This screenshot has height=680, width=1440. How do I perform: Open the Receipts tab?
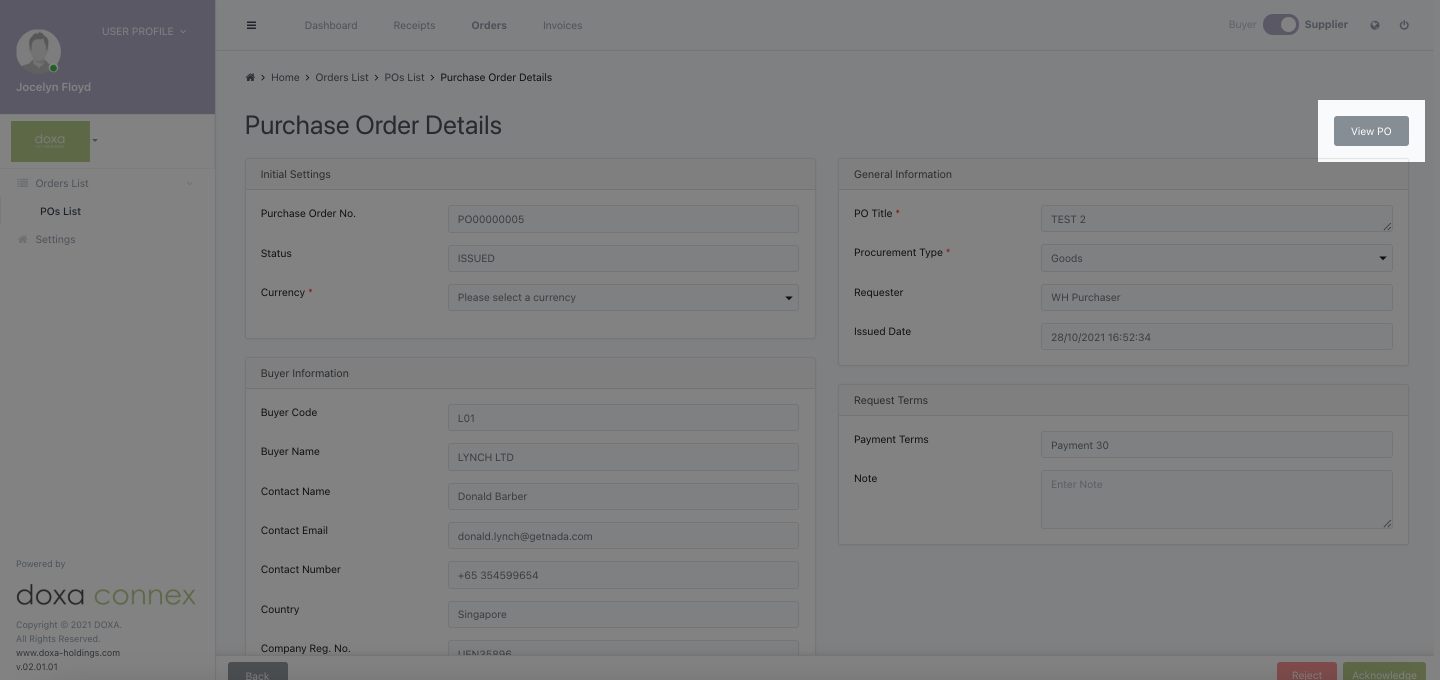(414, 25)
